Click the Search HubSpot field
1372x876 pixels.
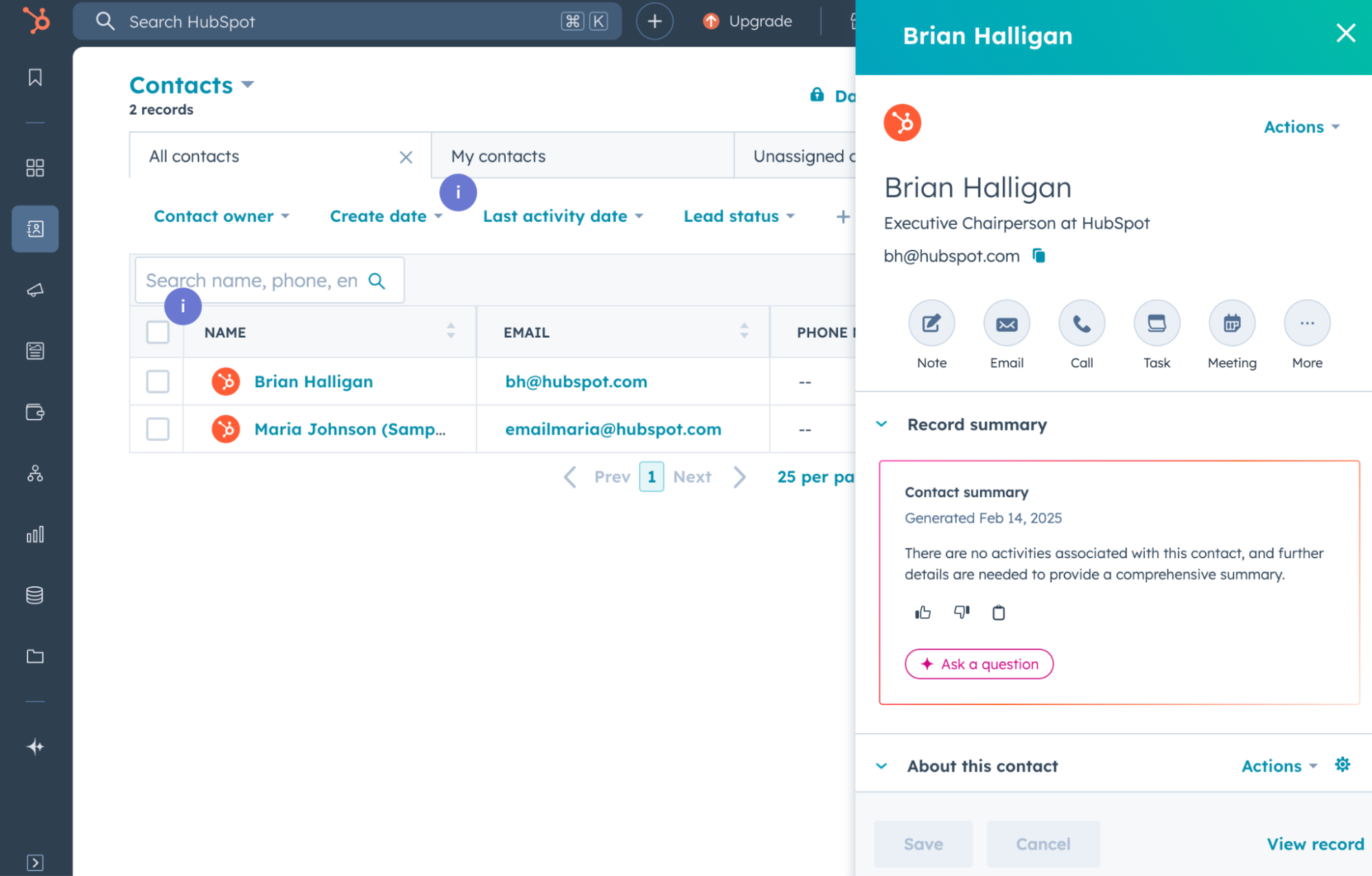347,21
